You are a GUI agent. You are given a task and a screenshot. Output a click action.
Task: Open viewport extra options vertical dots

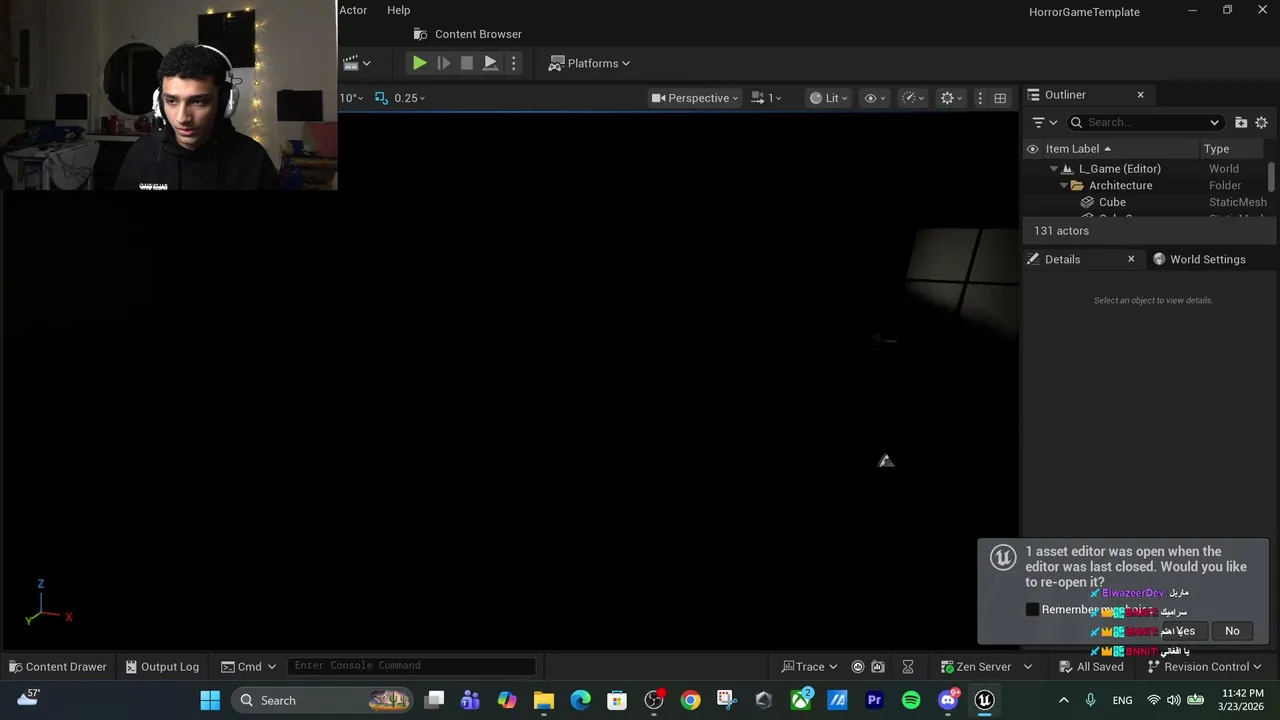(980, 98)
